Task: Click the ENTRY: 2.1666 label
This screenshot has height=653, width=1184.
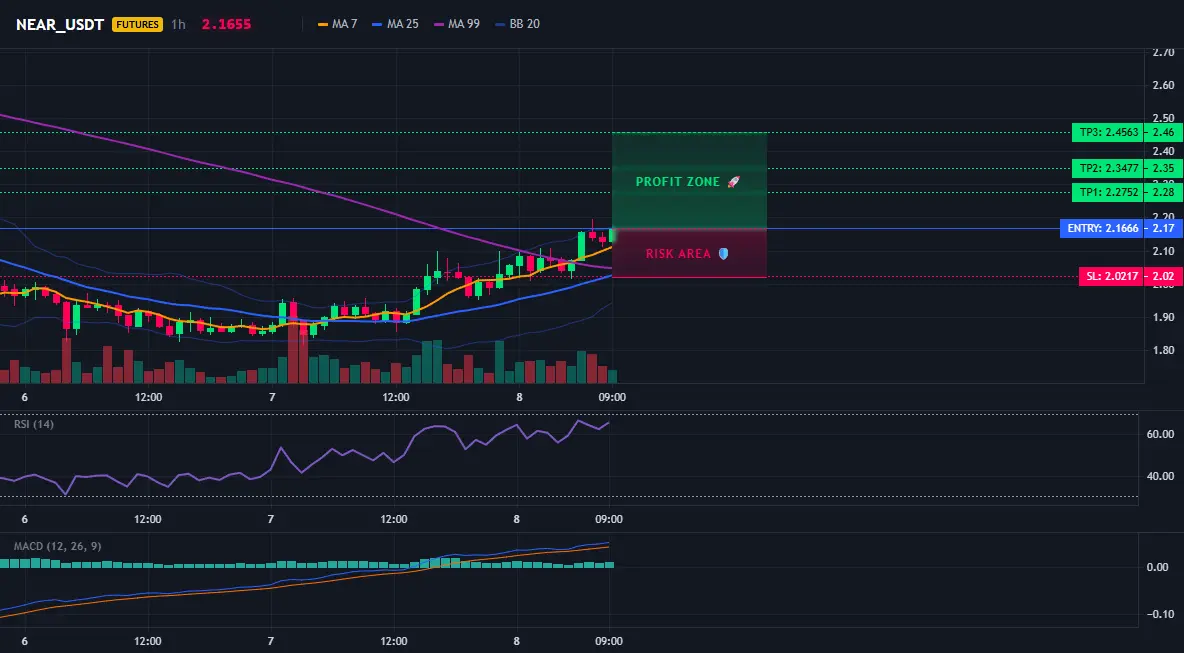Action: (x=1102, y=229)
